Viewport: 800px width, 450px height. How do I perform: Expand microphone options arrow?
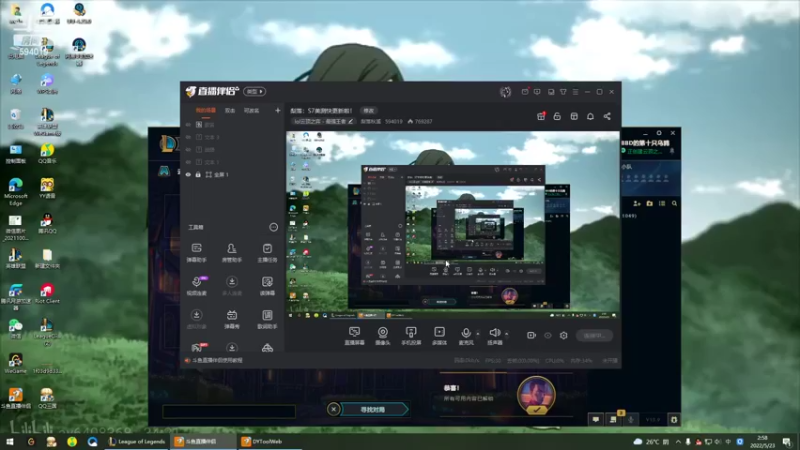pos(478,334)
